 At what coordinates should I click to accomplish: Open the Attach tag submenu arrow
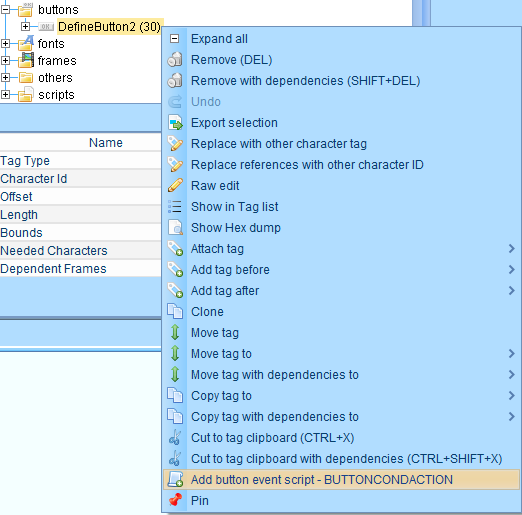click(511, 248)
